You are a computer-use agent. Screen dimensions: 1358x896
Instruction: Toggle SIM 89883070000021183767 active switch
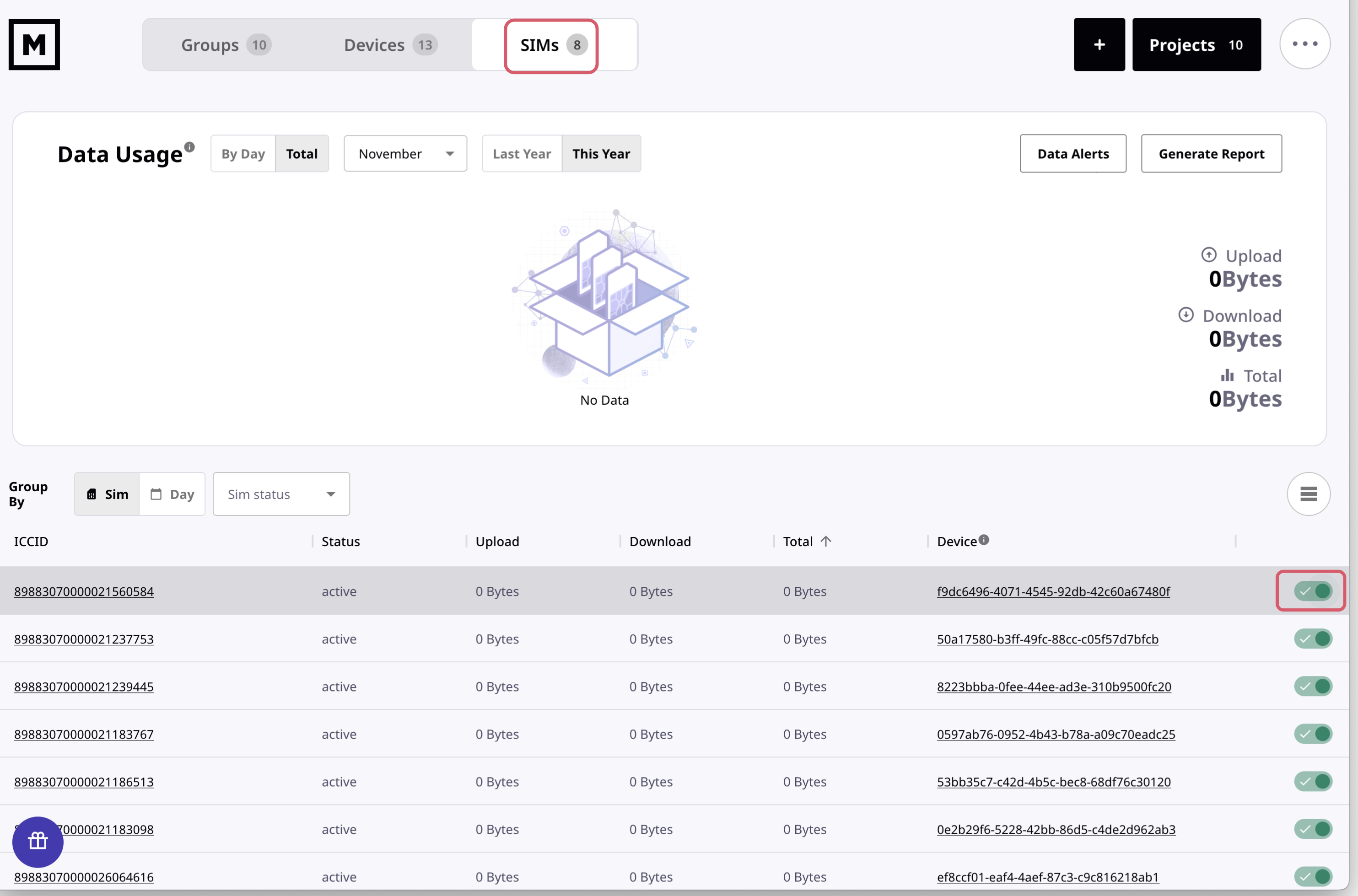[1313, 733]
